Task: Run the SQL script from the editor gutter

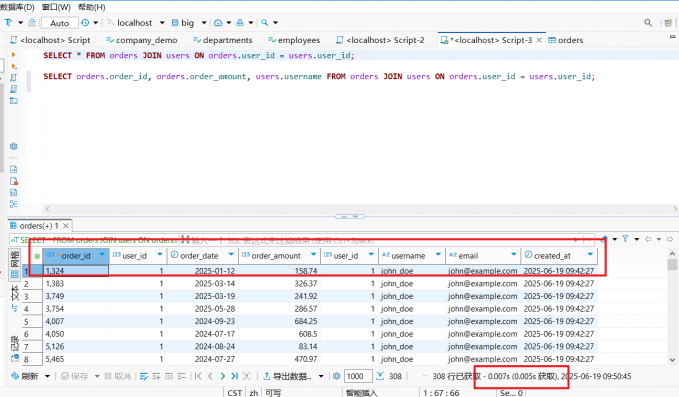Action: [x=13, y=77]
